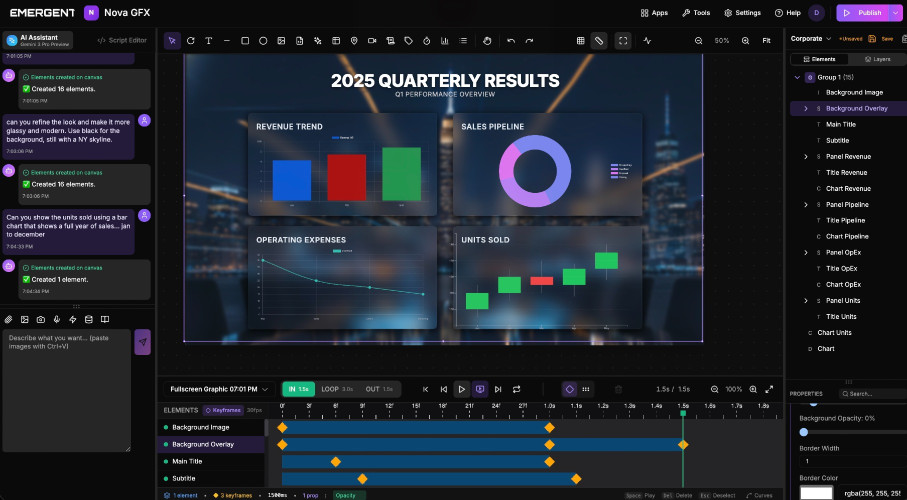Select the line tool
The height and width of the screenshot is (500, 907).
[x=227, y=41]
